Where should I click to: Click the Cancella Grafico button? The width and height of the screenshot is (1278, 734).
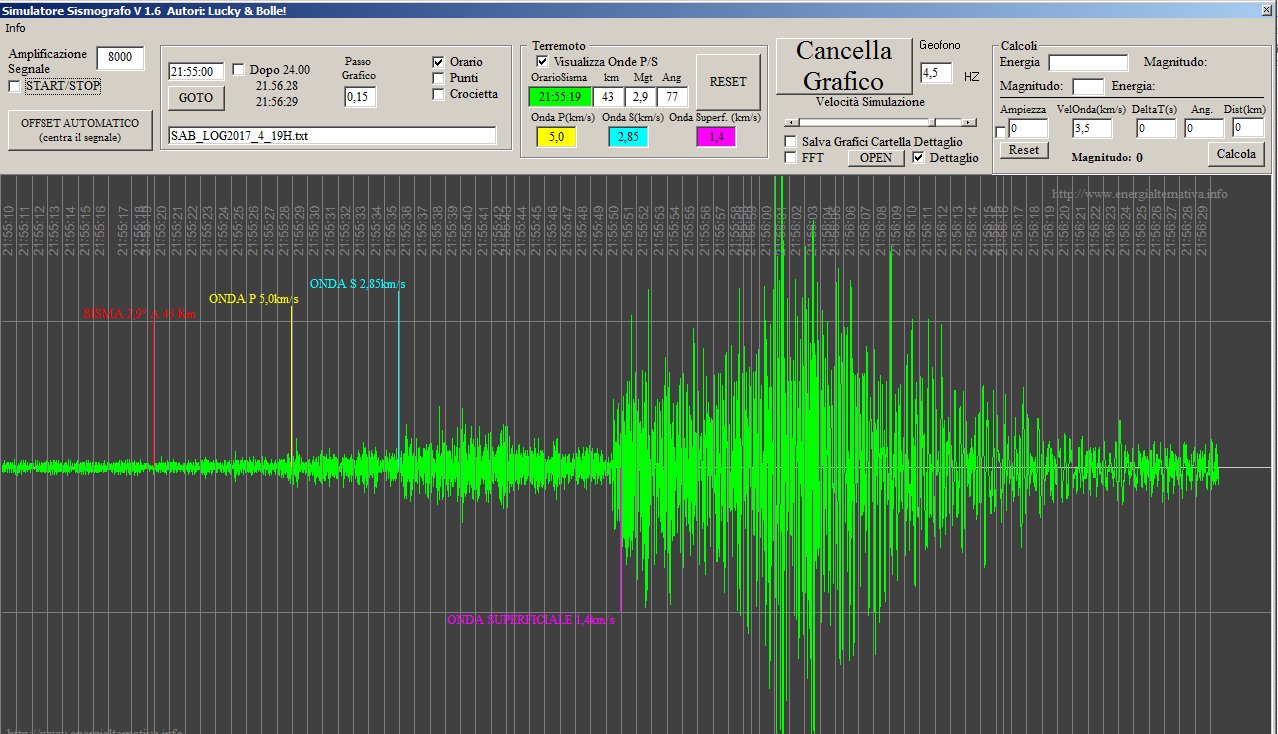[844, 65]
